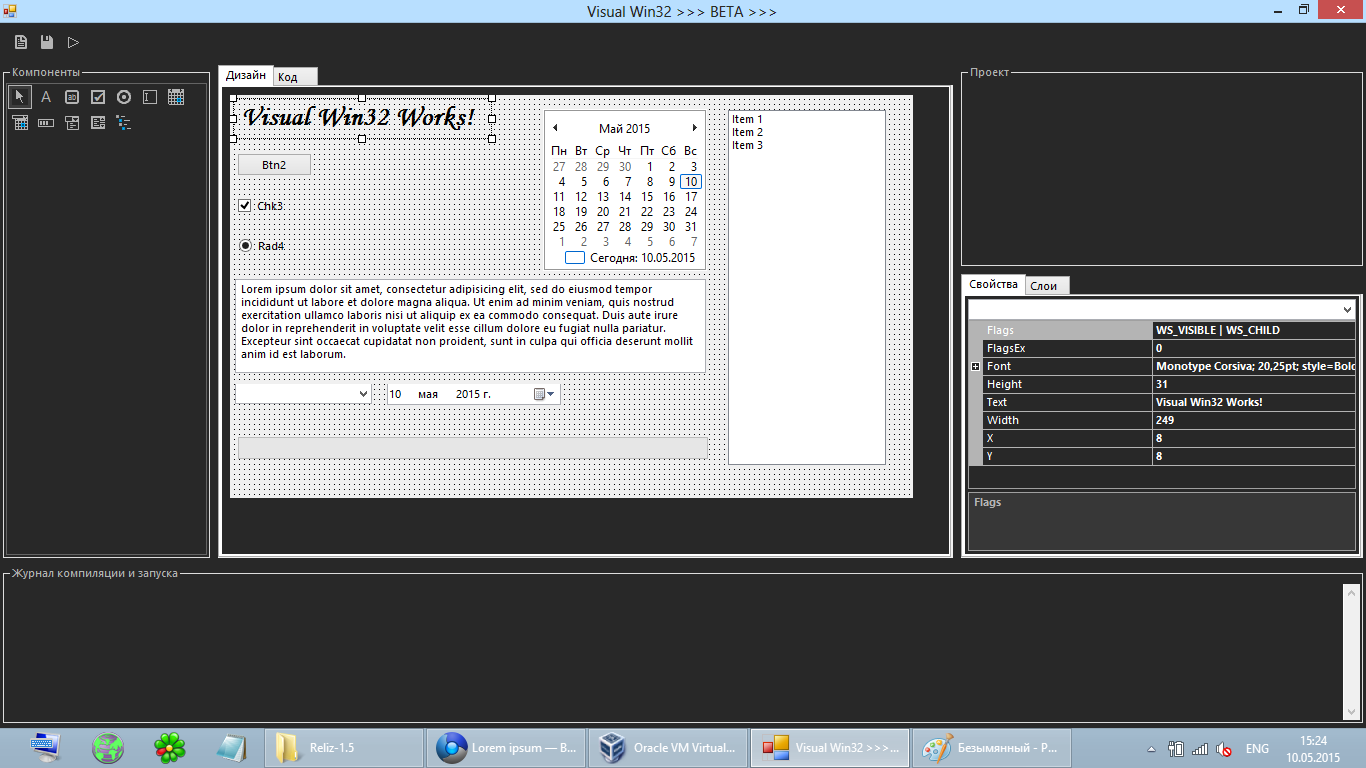Open the date picker calendar dropdown

coord(545,394)
